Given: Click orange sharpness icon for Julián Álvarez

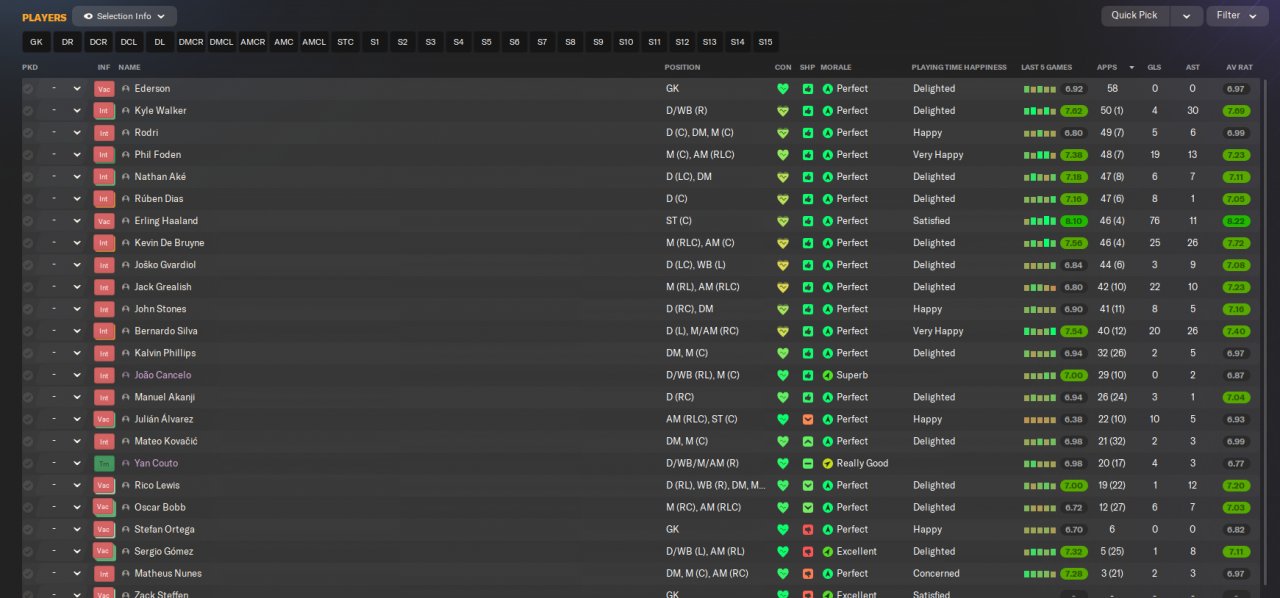Looking at the screenshot, I should 808,419.
